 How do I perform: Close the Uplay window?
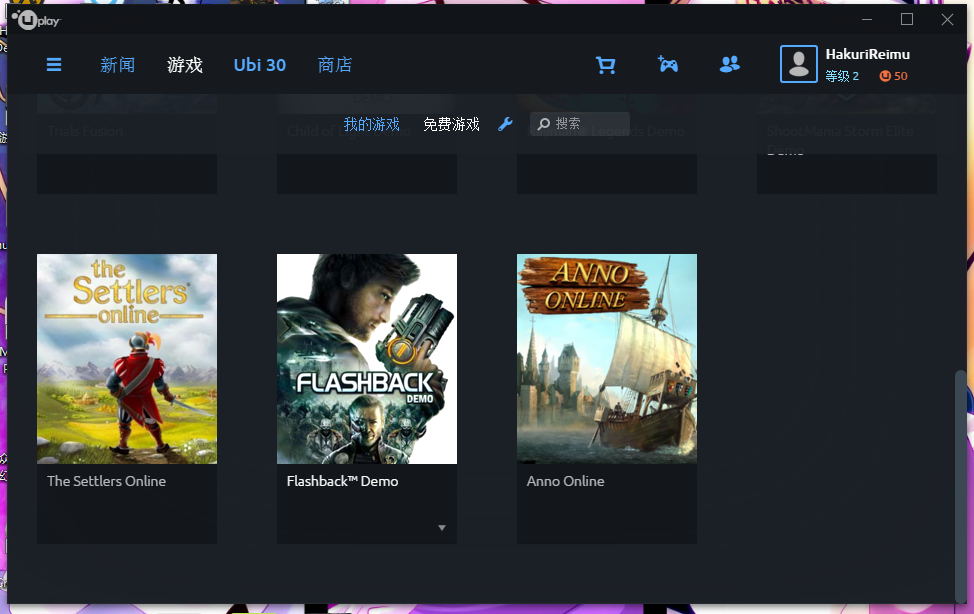point(947,20)
